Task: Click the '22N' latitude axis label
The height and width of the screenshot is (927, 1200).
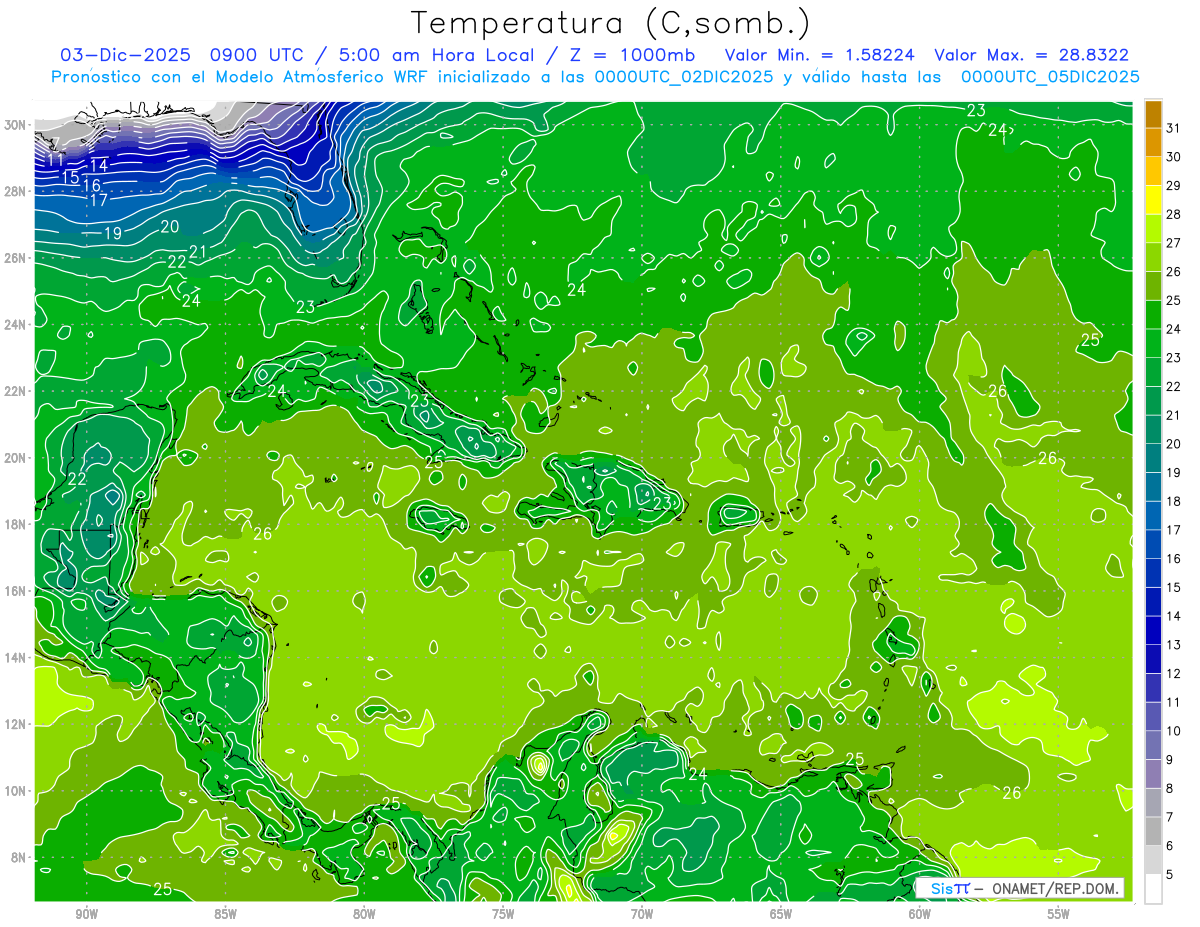Action: point(17,391)
